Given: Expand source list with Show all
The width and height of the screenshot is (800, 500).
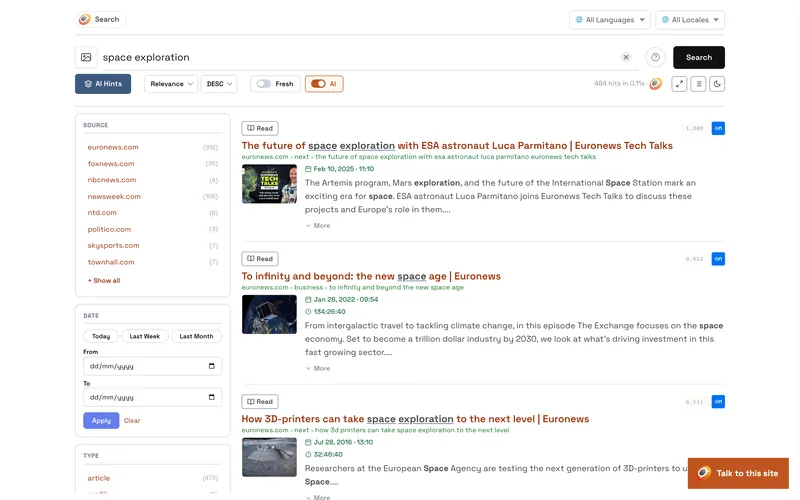Looking at the screenshot, I should point(104,281).
